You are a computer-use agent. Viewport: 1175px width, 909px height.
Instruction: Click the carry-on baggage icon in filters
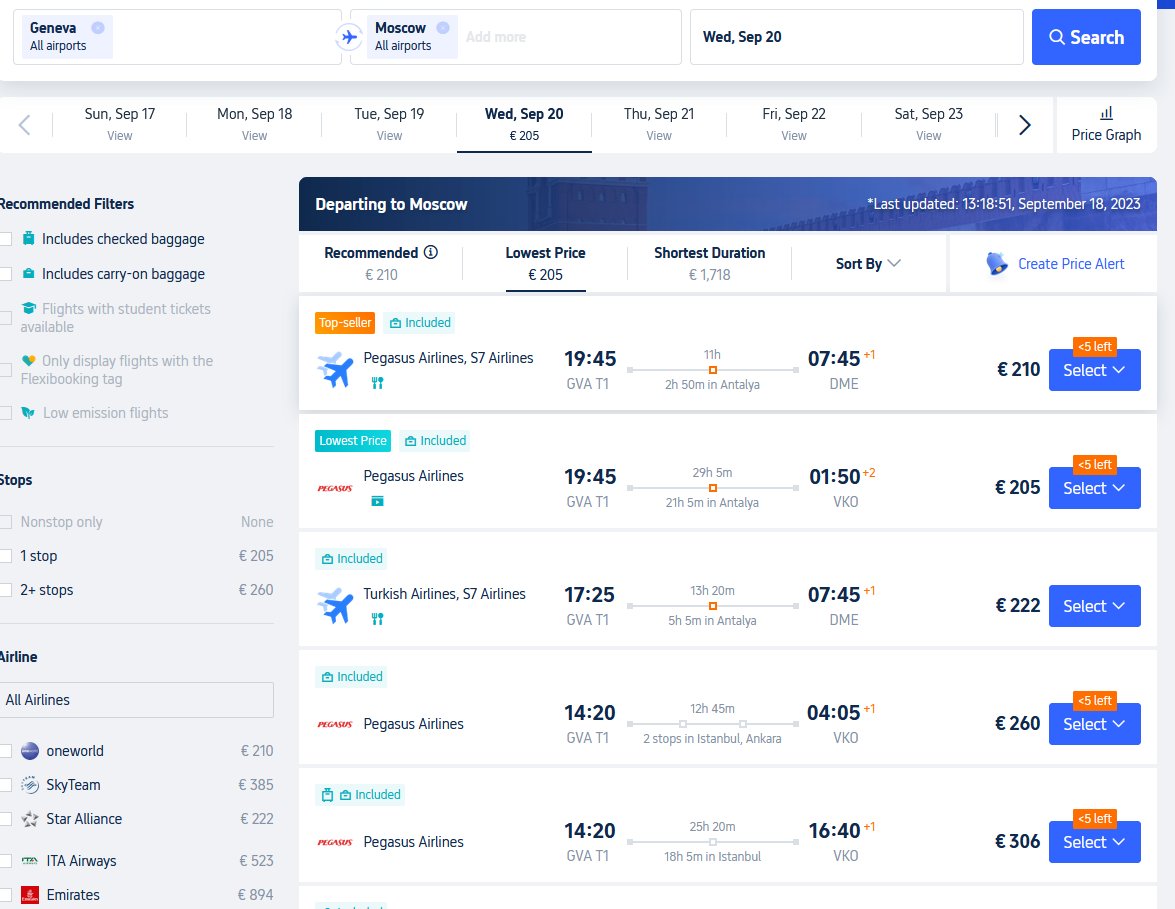[x=28, y=274]
